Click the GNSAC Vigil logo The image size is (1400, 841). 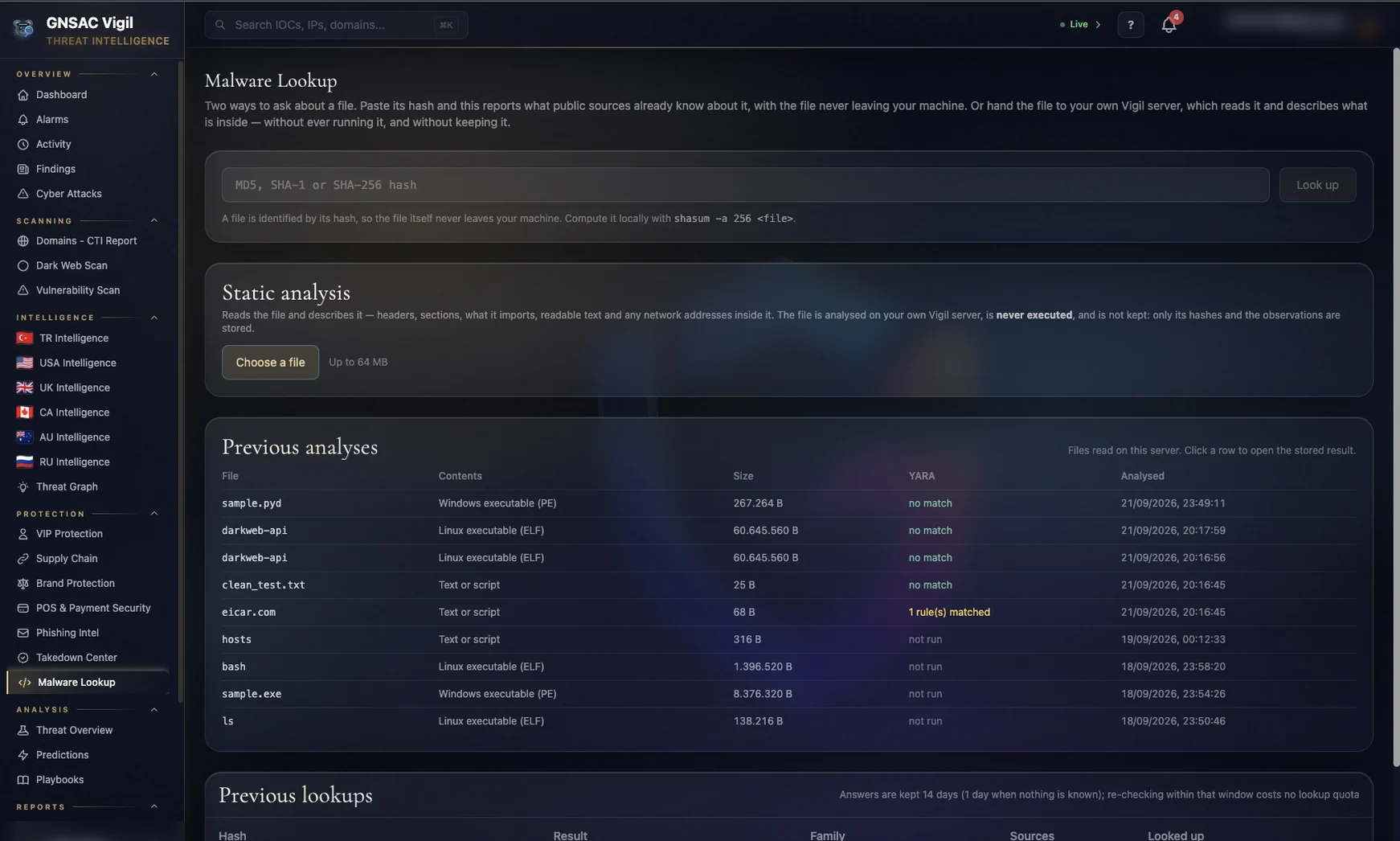(x=23, y=29)
